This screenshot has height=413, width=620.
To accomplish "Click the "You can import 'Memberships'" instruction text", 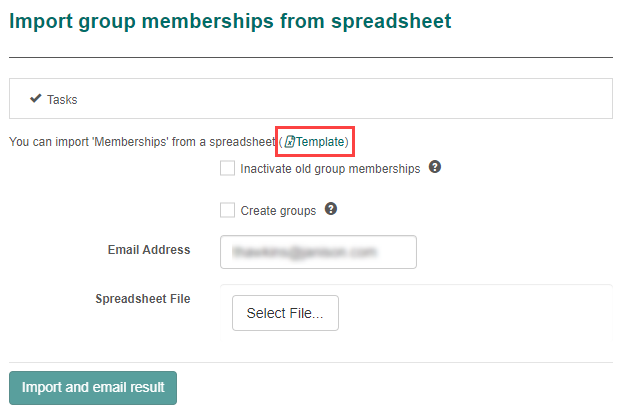I will [140, 143].
